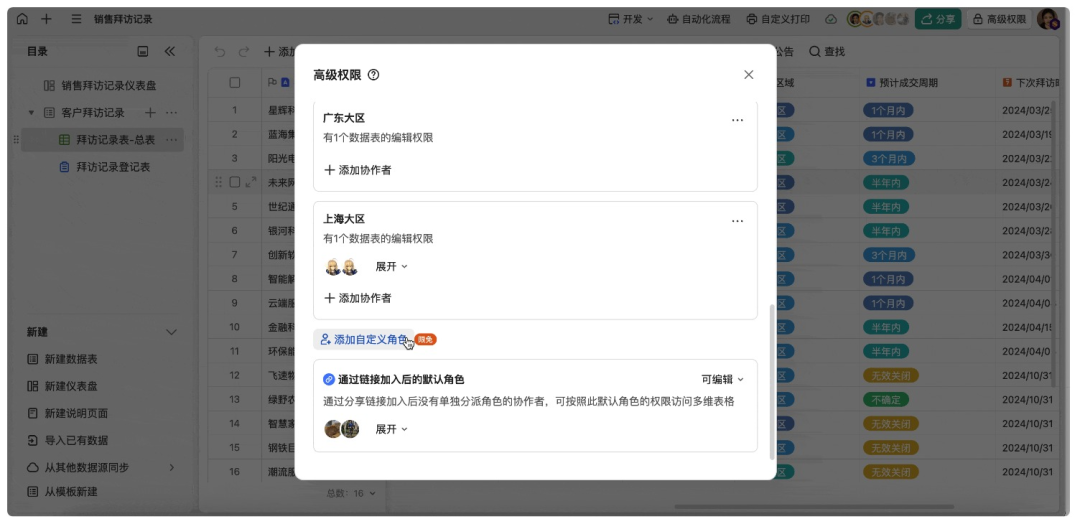
Task: Click collaborator avatars under 上海大区
Action: [x=342, y=267]
